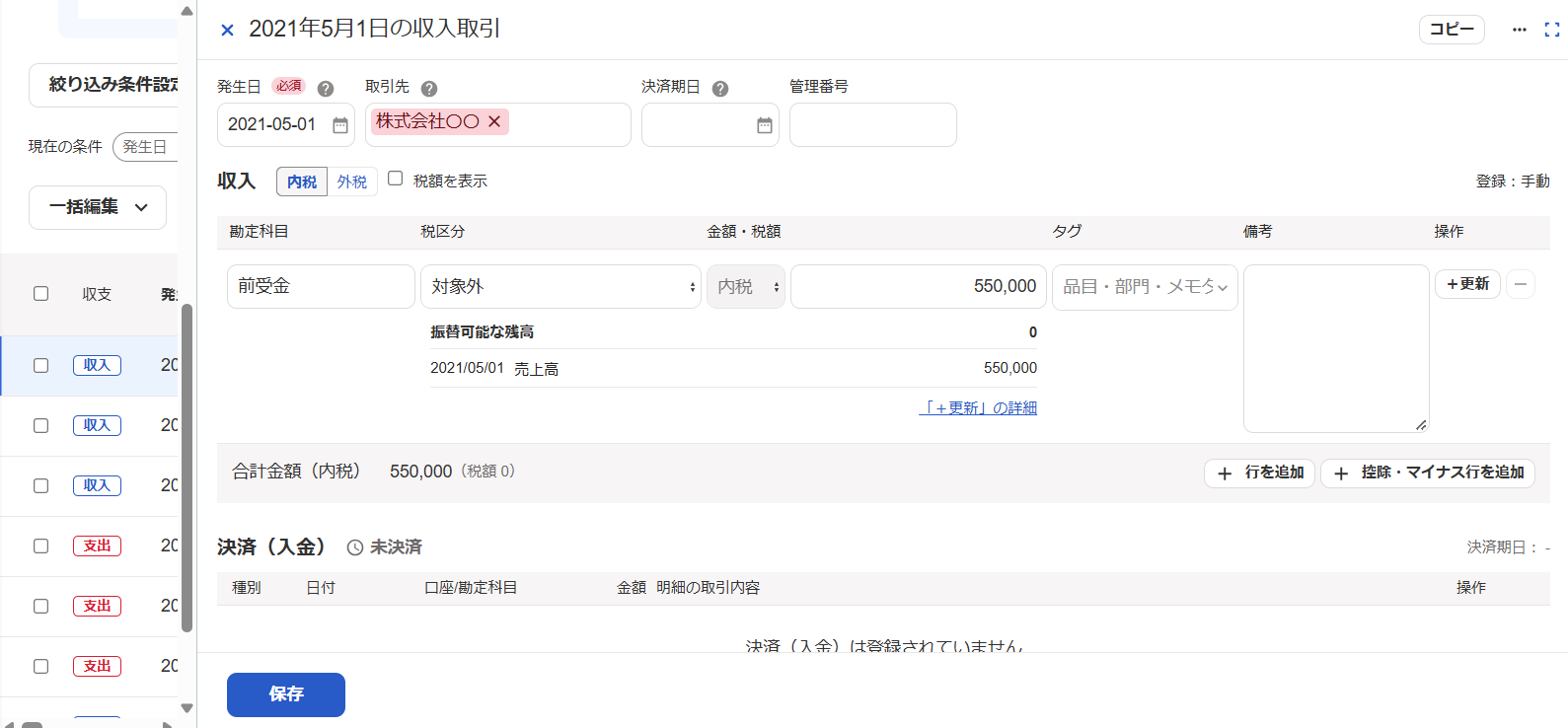Screen dimensions: 1568x728
Task: Check the third 支出 row checkbox
Action: click(x=41, y=667)
